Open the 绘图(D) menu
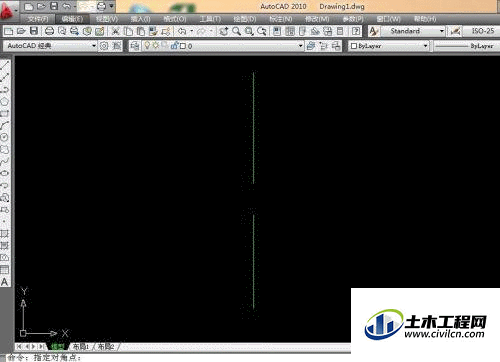Screen dimensions: 500x362 pos(244,19)
